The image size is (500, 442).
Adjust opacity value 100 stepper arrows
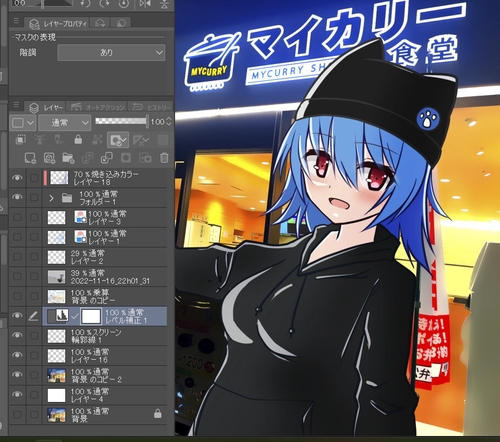pos(169,121)
